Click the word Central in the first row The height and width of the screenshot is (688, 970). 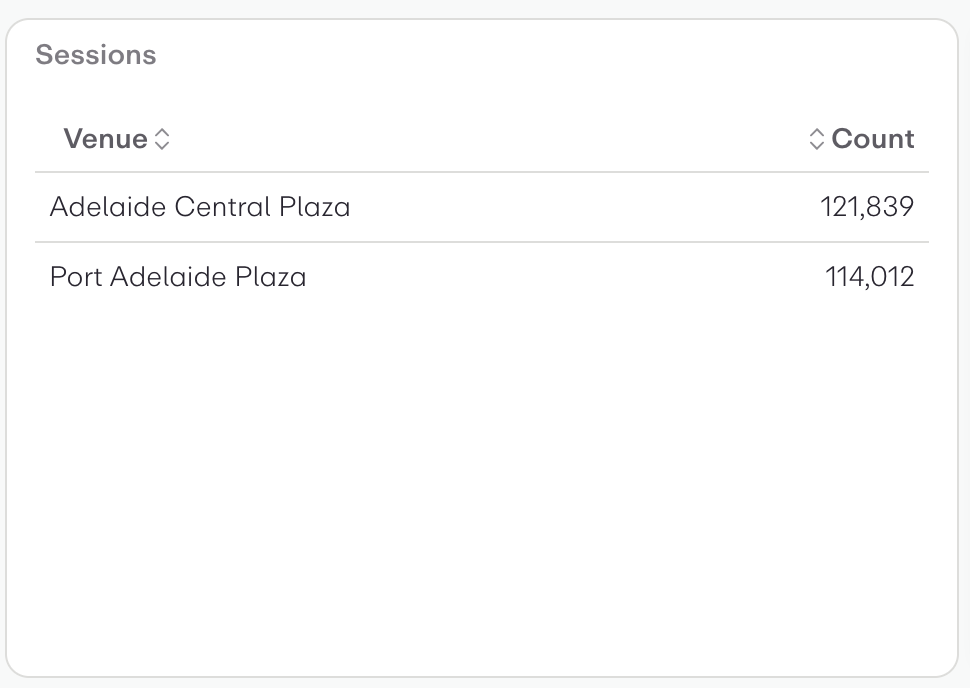pos(223,207)
